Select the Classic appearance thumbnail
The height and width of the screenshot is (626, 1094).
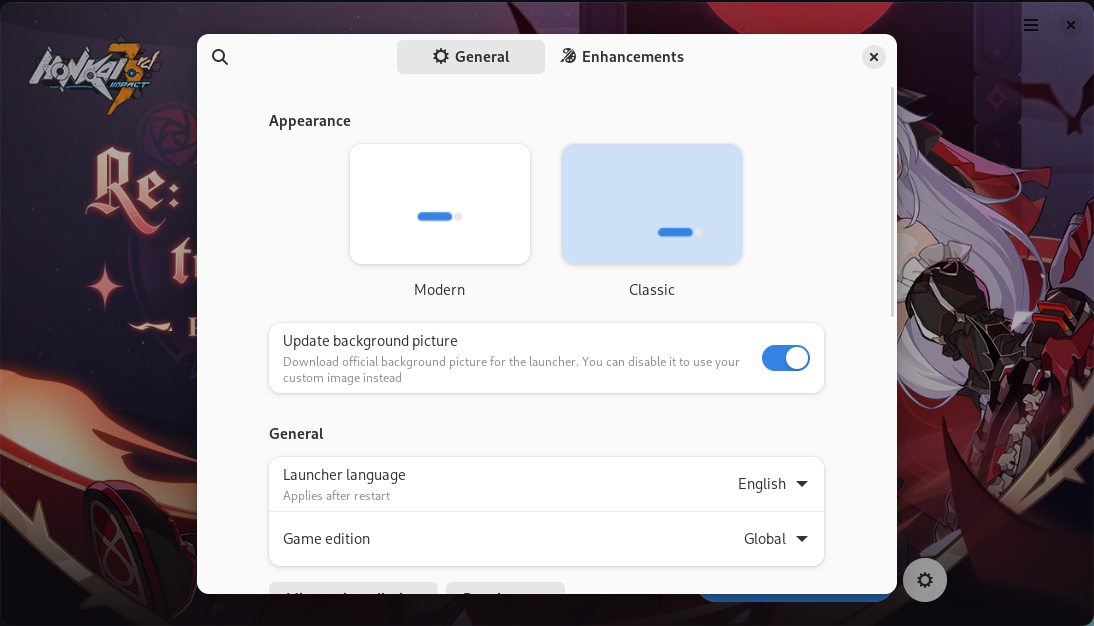[x=652, y=204]
